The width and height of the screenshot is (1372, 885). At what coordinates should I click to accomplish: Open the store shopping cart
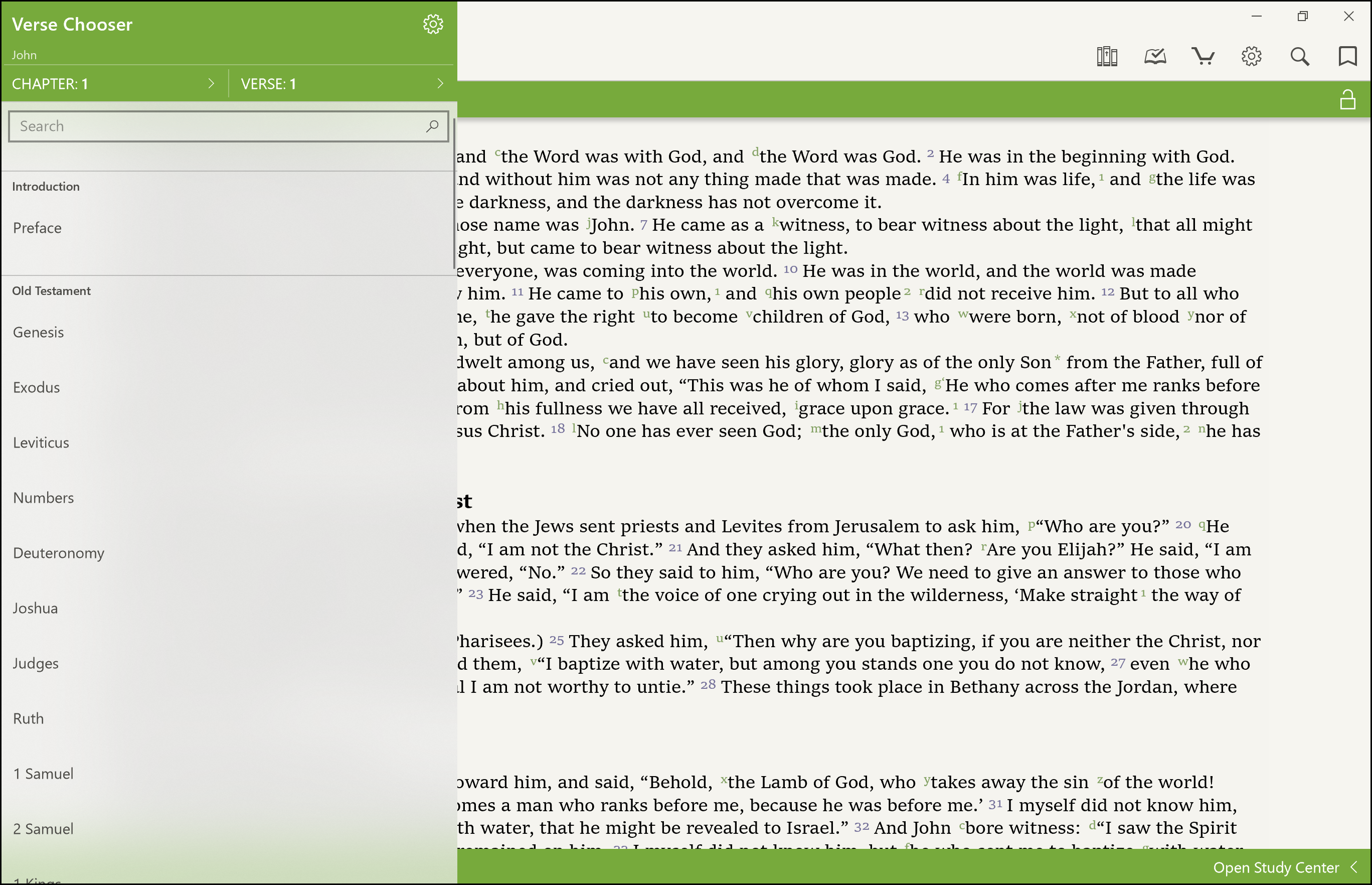coord(1203,56)
